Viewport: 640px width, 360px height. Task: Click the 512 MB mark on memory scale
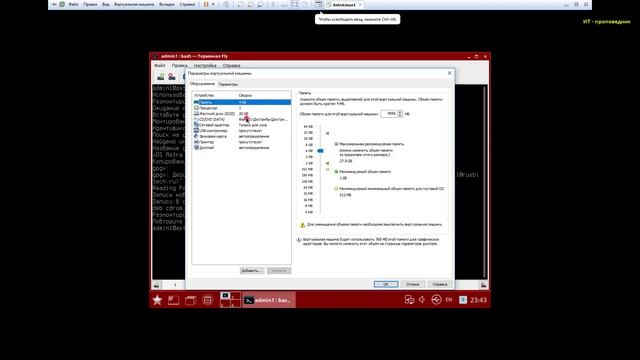[307, 169]
